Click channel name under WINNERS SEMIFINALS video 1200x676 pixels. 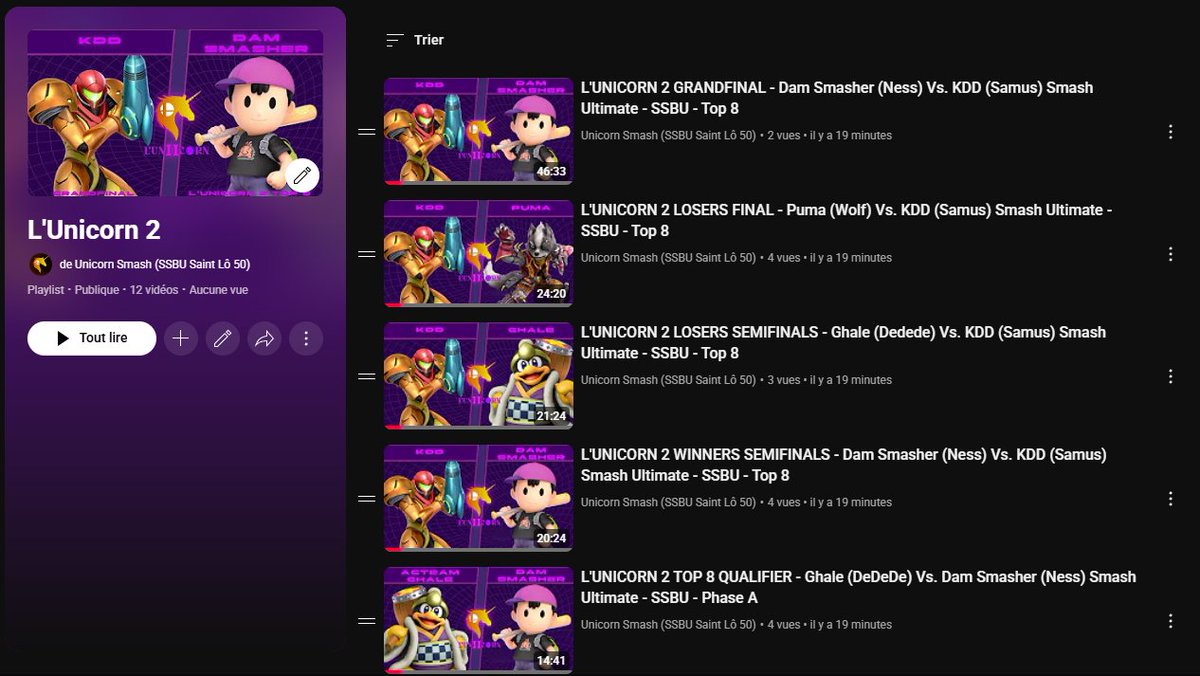click(x=668, y=502)
